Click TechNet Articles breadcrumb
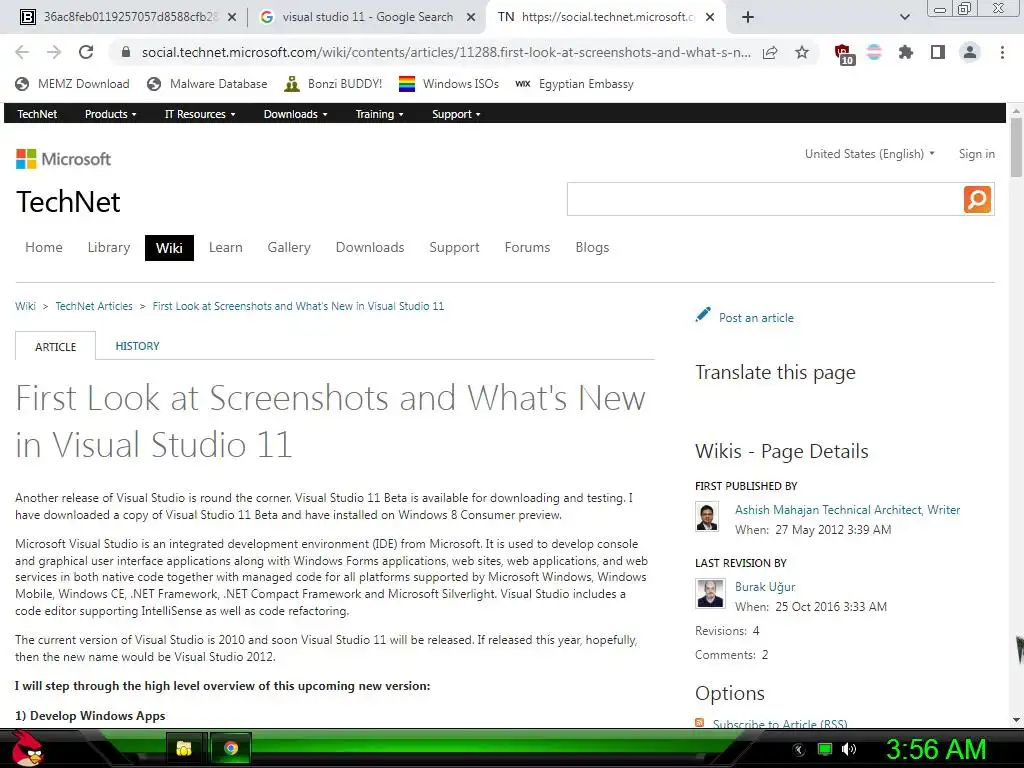This screenshot has width=1024, height=768. (x=93, y=306)
